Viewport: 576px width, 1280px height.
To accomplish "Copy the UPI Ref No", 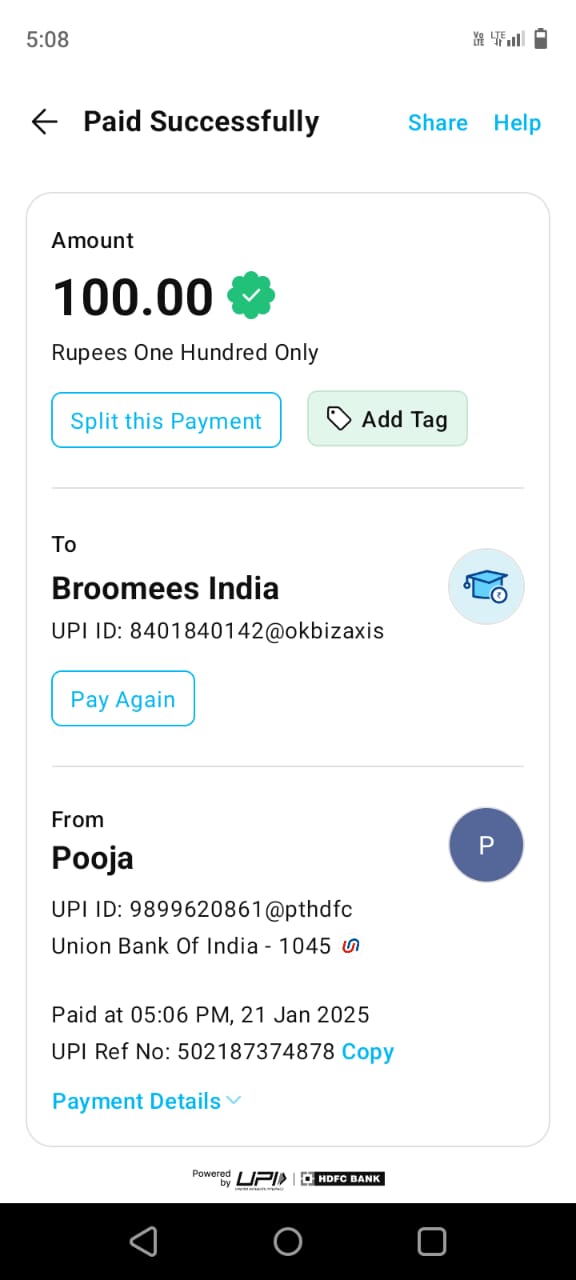I will tap(368, 1052).
